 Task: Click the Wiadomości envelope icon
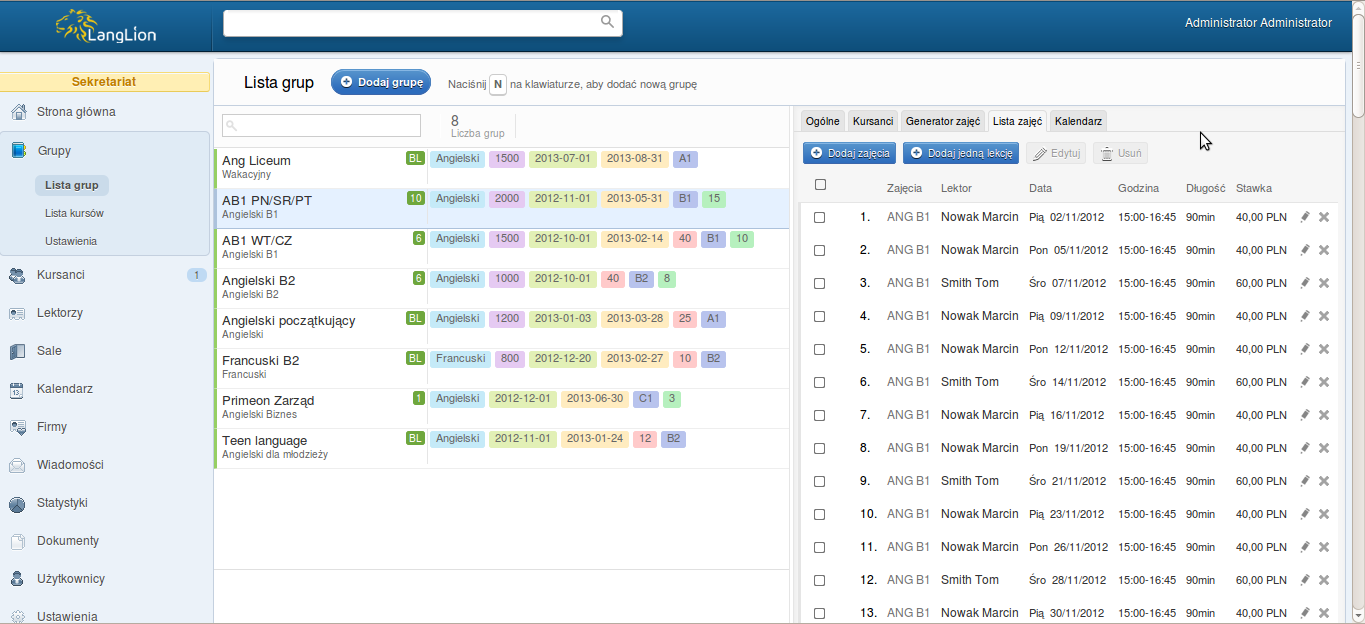[x=17, y=465]
